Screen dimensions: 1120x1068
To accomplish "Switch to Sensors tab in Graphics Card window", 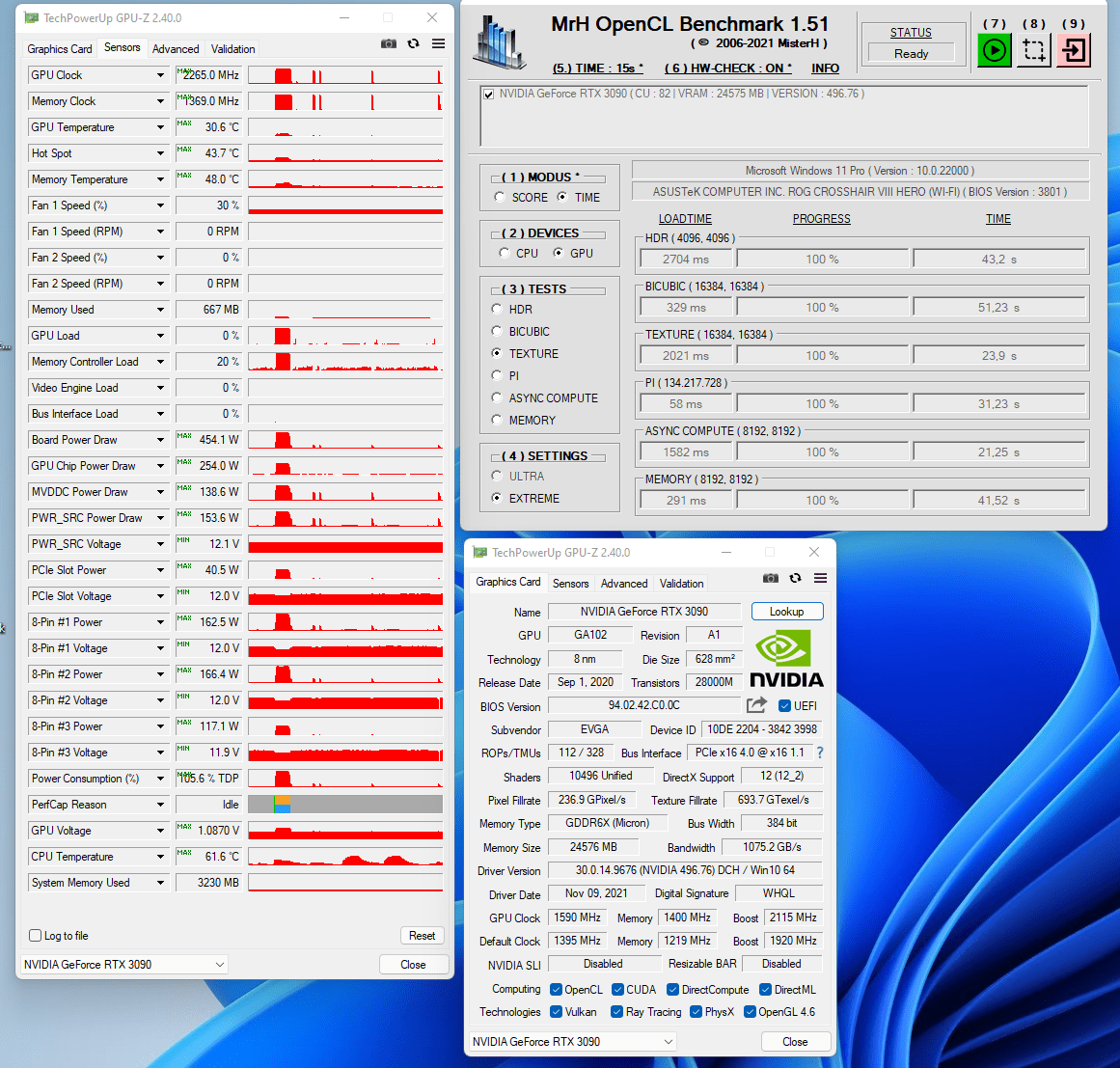I will (x=571, y=584).
